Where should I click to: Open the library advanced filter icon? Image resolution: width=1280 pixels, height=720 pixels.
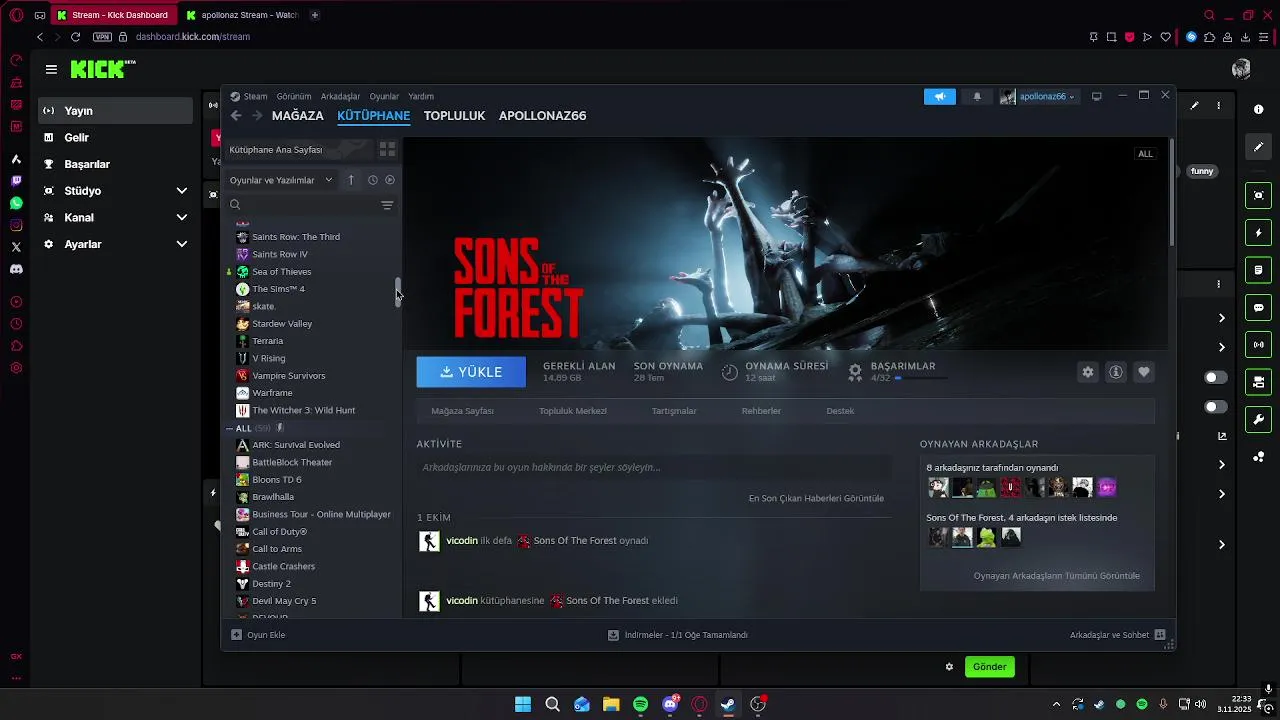pyautogui.click(x=387, y=205)
